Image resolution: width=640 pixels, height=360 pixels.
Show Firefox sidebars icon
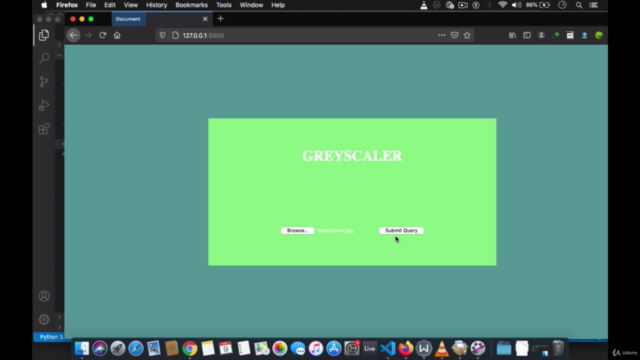click(x=527, y=36)
